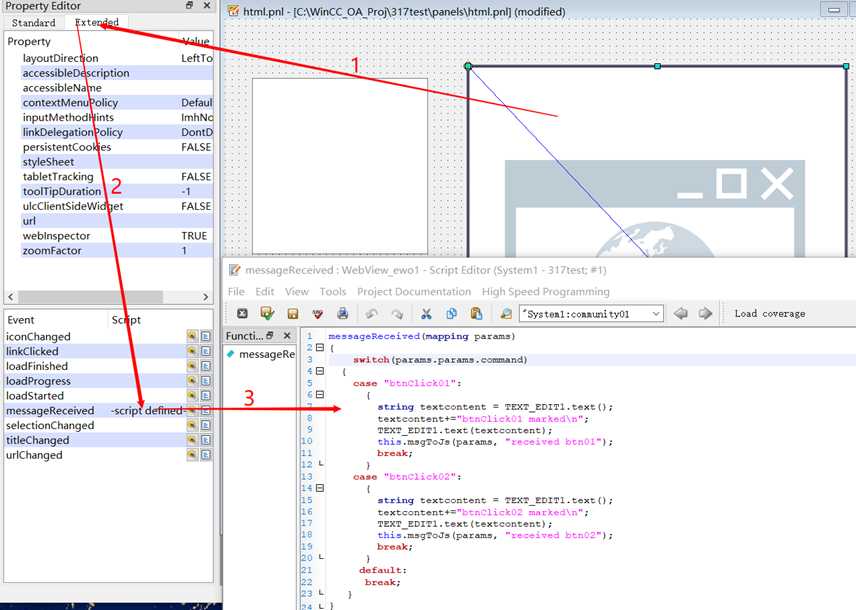Open script edit icon for messageReceived event
This screenshot has height=610, width=856.
pyautogui.click(x=206, y=410)
